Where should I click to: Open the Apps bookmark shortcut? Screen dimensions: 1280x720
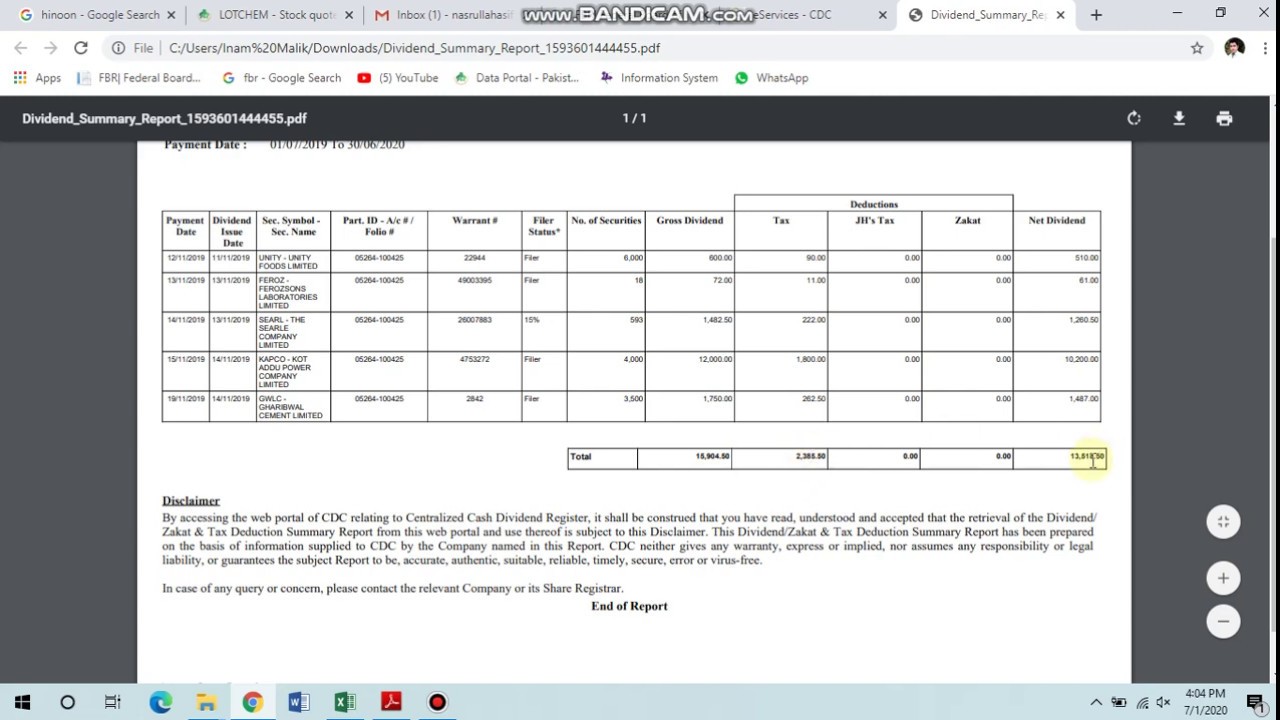(x=37, y=78)
